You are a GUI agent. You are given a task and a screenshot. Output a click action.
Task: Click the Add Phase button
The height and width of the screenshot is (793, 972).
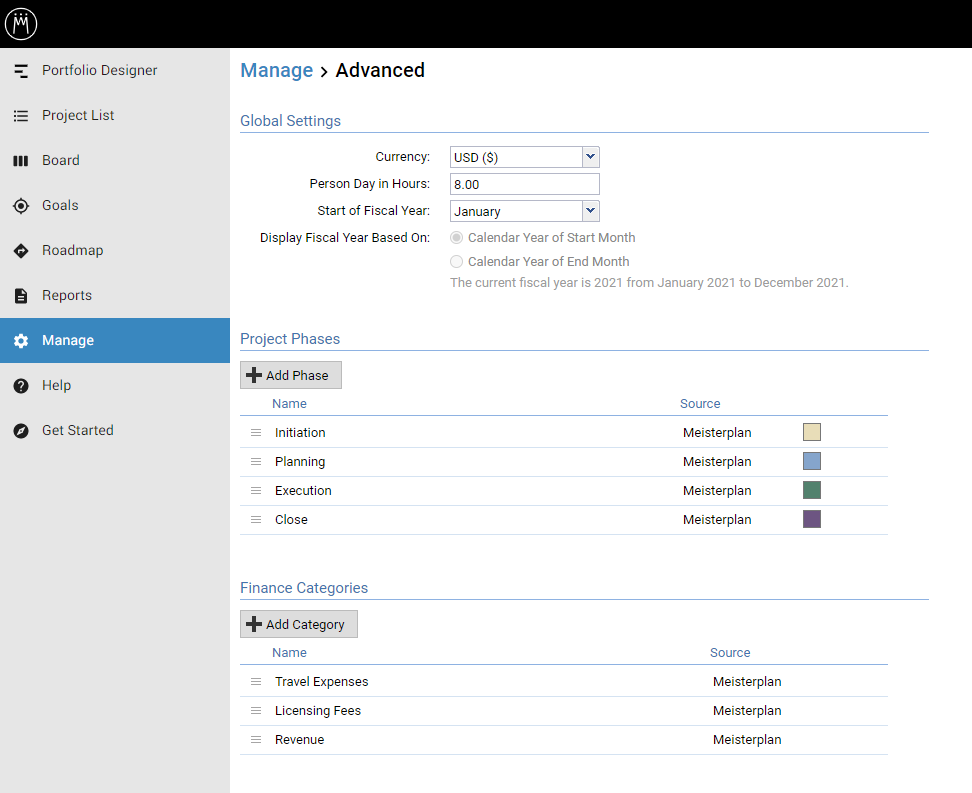click(x=291, y=375)
